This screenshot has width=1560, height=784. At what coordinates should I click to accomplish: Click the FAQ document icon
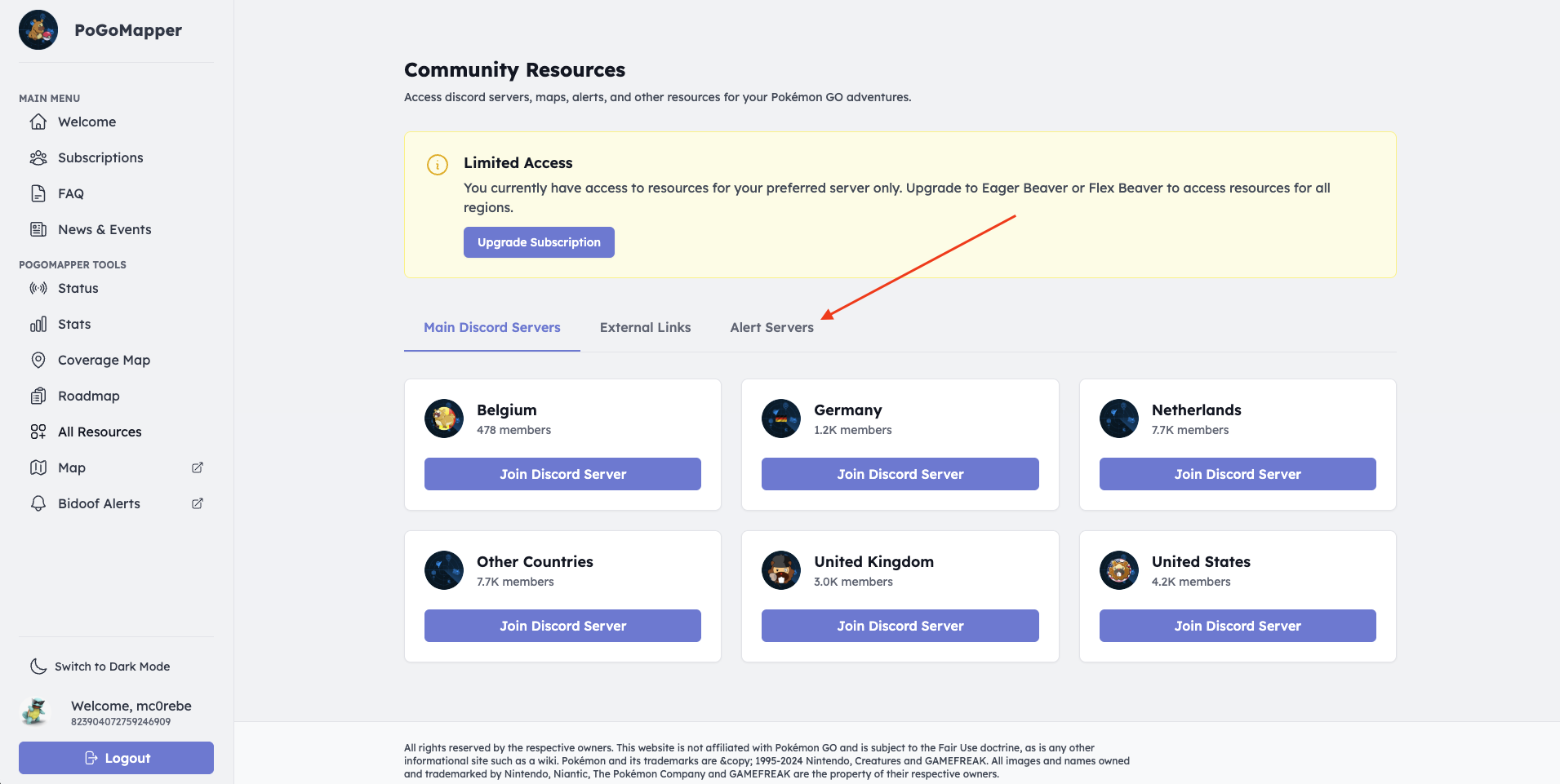38,193
